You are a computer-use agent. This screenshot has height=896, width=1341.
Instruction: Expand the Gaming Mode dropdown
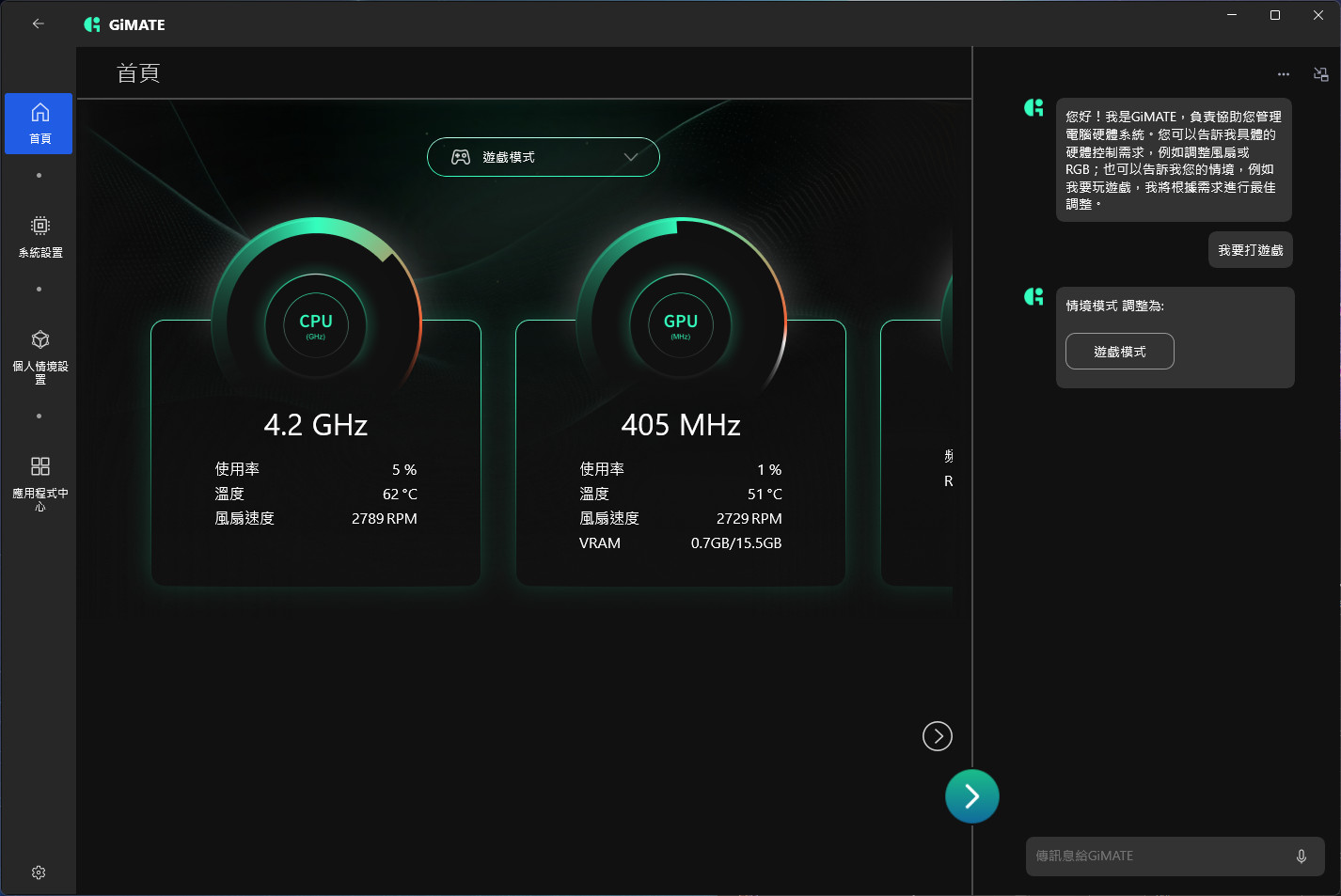543,157
